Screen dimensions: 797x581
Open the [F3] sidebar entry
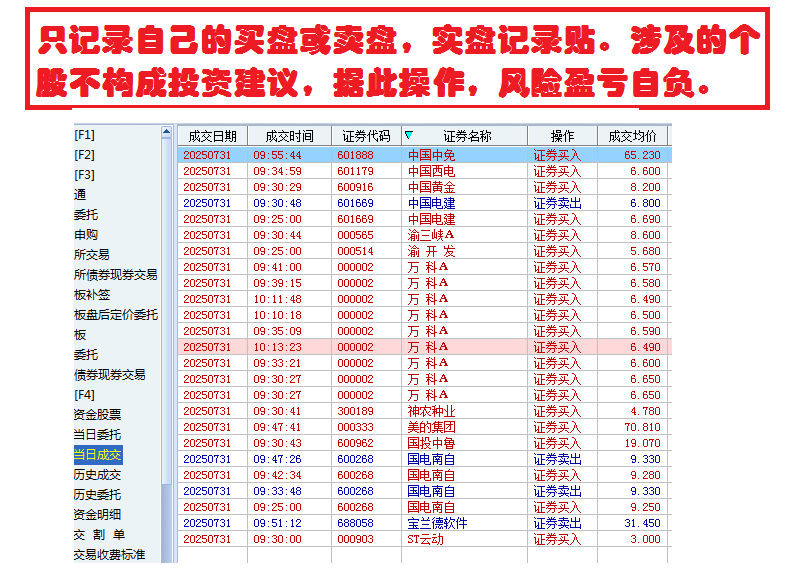pyautogui.click(x=84, y=175)
